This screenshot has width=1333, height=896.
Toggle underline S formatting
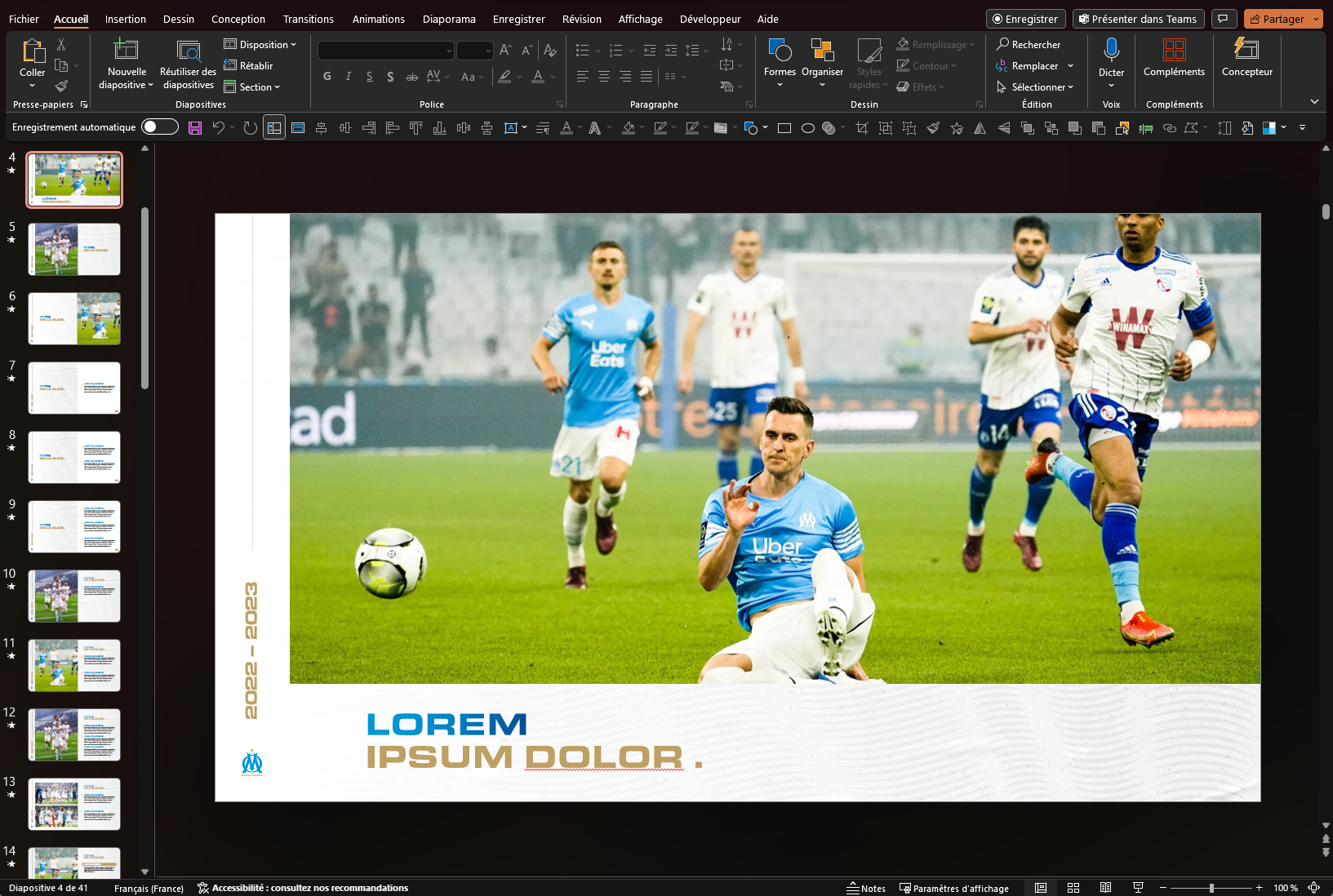click(x=370, y=77)
